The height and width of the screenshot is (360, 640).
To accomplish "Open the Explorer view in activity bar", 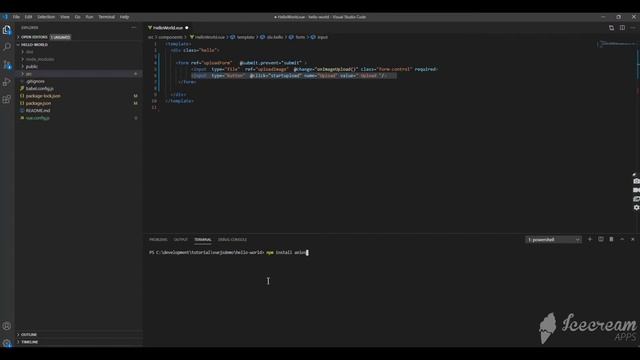I will [x=7, y=30].
